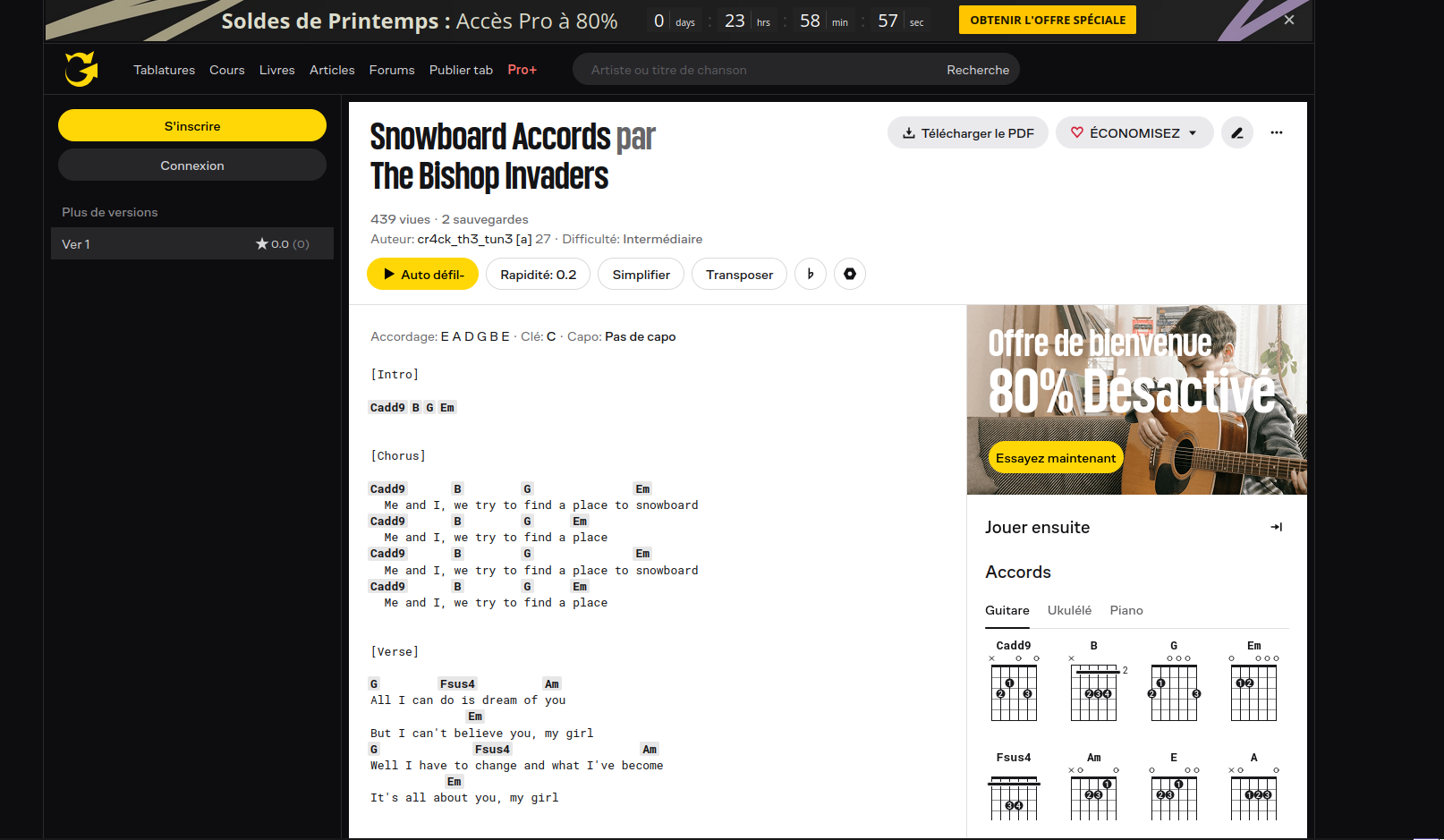1444x840 pixels.
Task: Expand the ÉCONOMISEZ dropdown
Action: (x=1134, y=133)
